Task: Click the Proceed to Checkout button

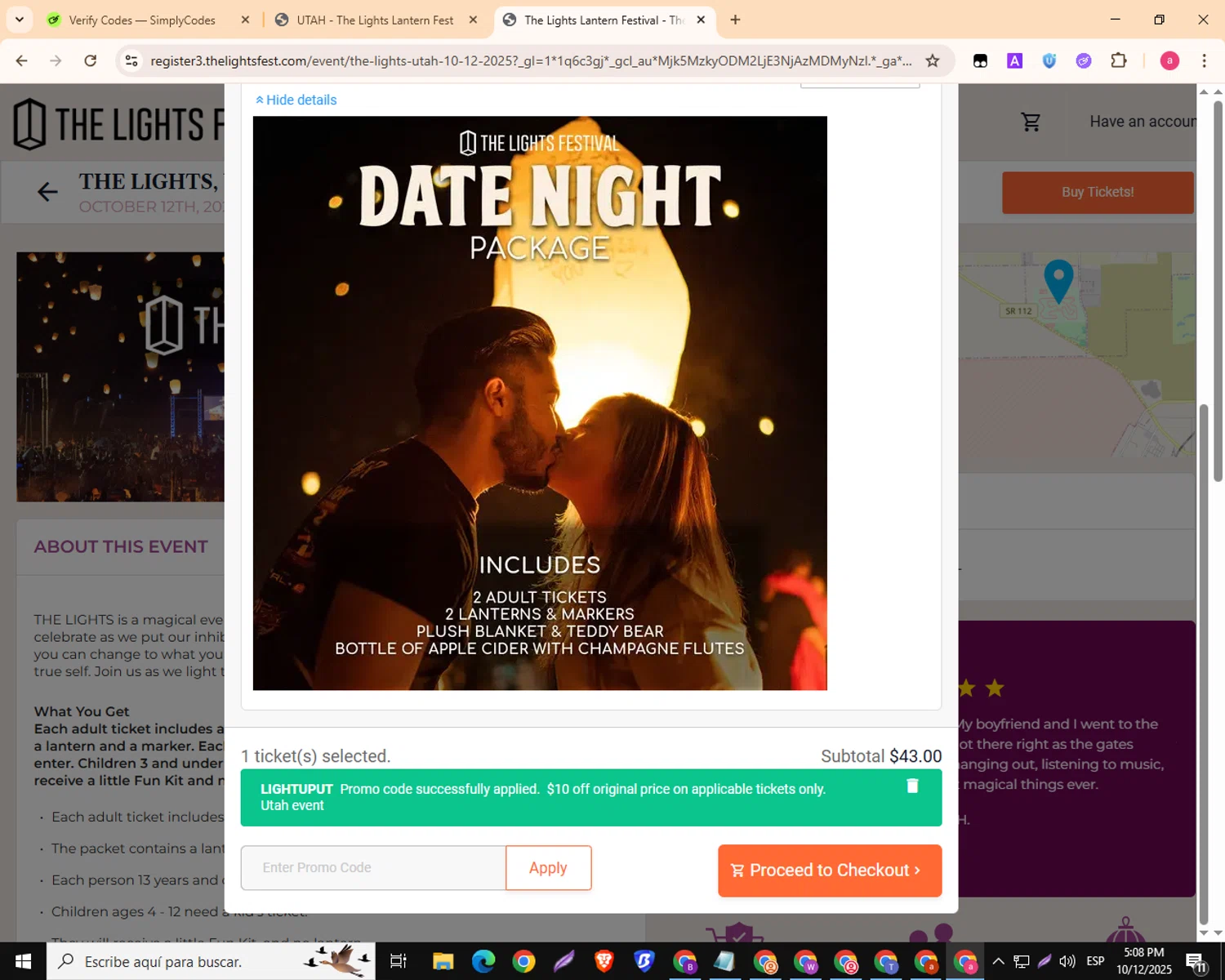Action: point(830,871)
